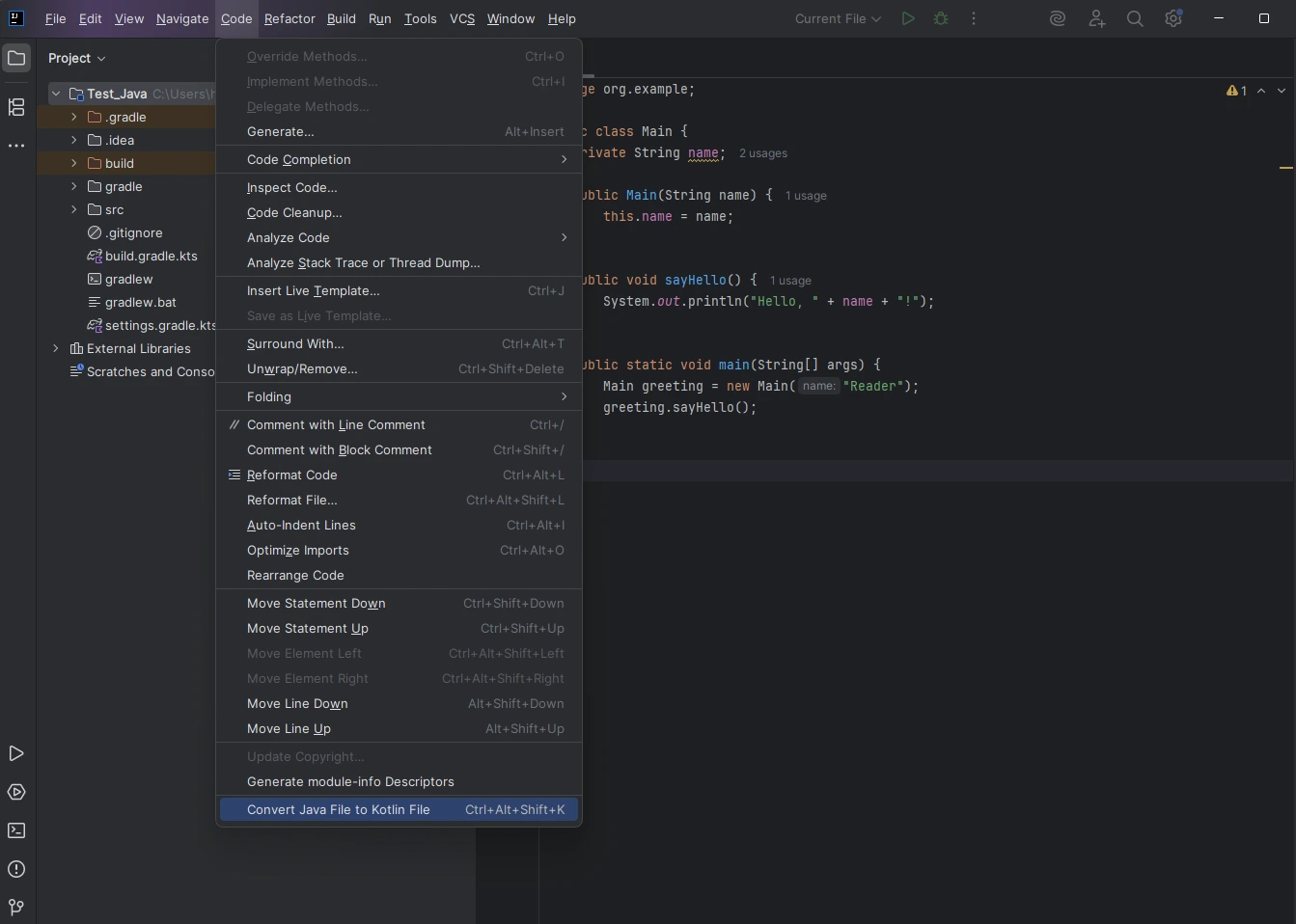
Task: Open the Code Completion submenu
Action: pos(399,159)
